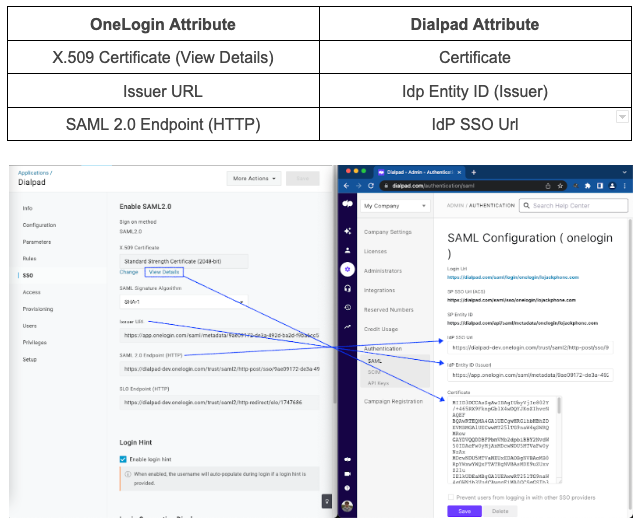Select the Info tab in OneLogin sidebar

click(27, 208)
